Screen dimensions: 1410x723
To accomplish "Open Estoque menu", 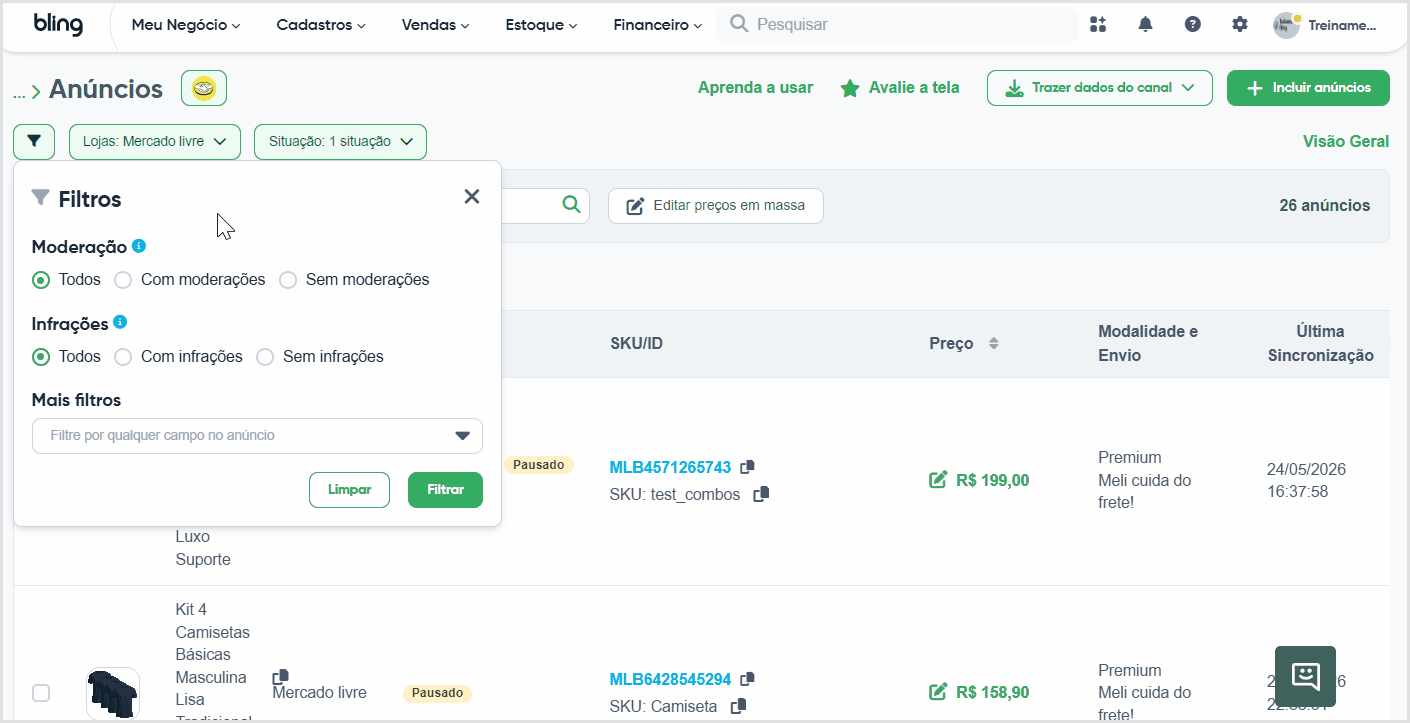I will coord(541,25).
